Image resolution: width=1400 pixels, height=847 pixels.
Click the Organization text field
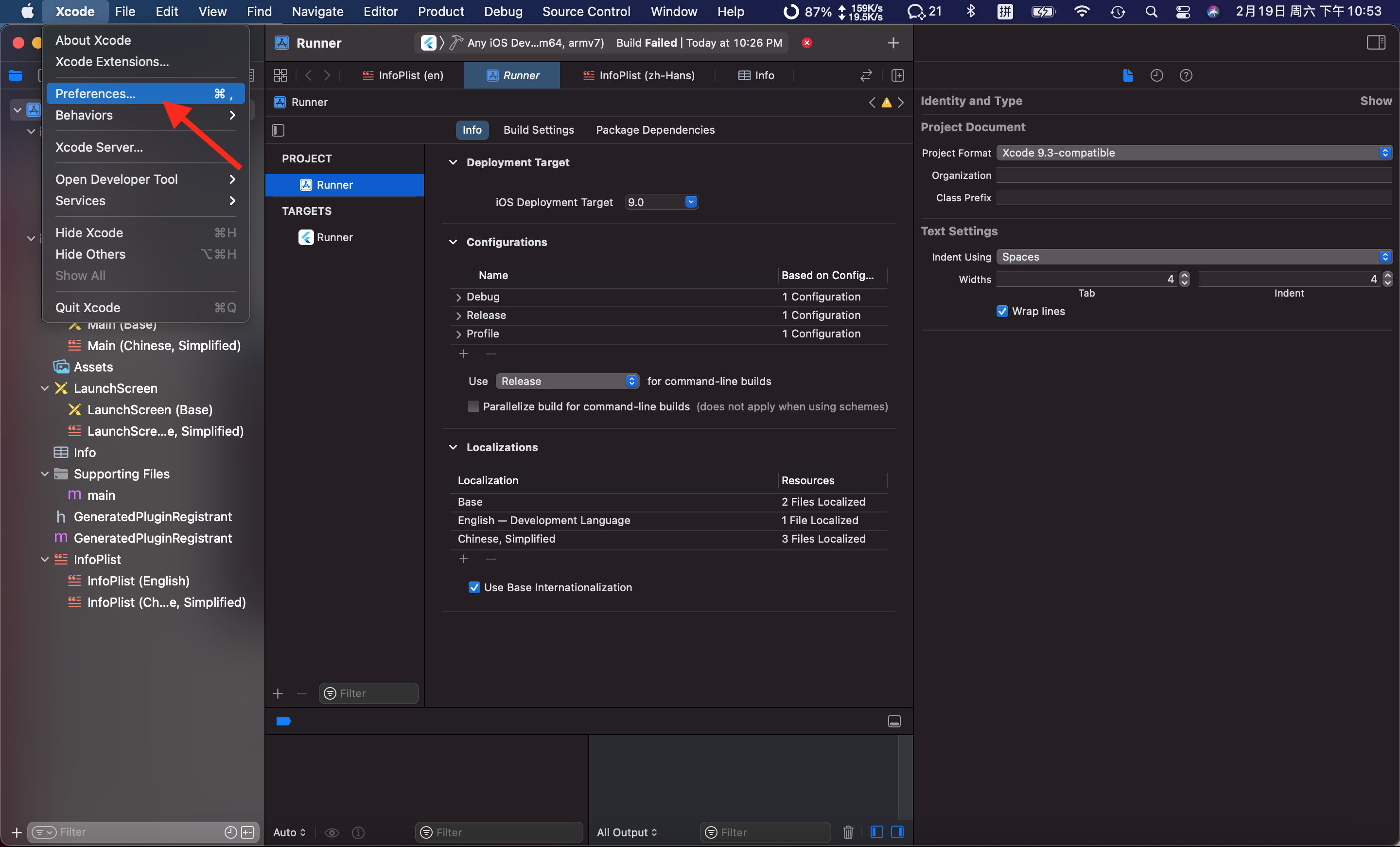click(x=1194, y=175)
